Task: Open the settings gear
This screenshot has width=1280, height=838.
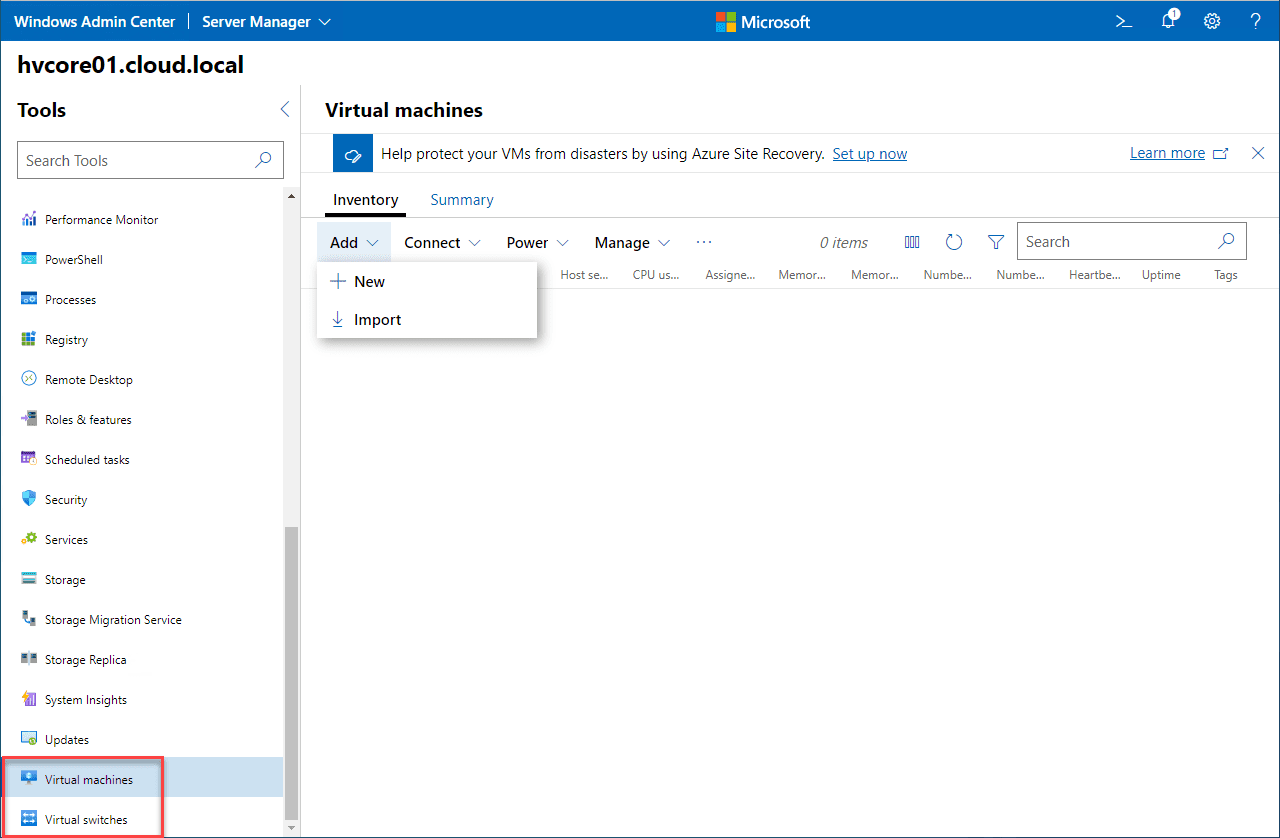Action: click(1212, 21)
